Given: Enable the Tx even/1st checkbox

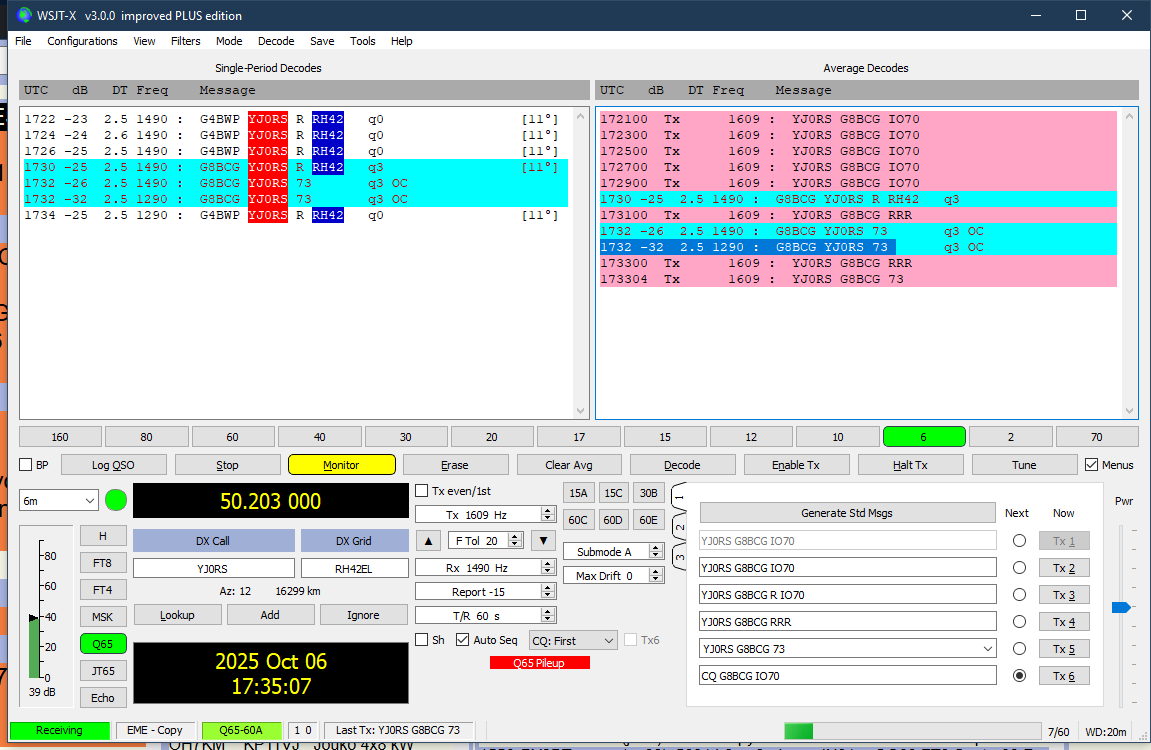Looking at the screenshot, I should point(422,491).
